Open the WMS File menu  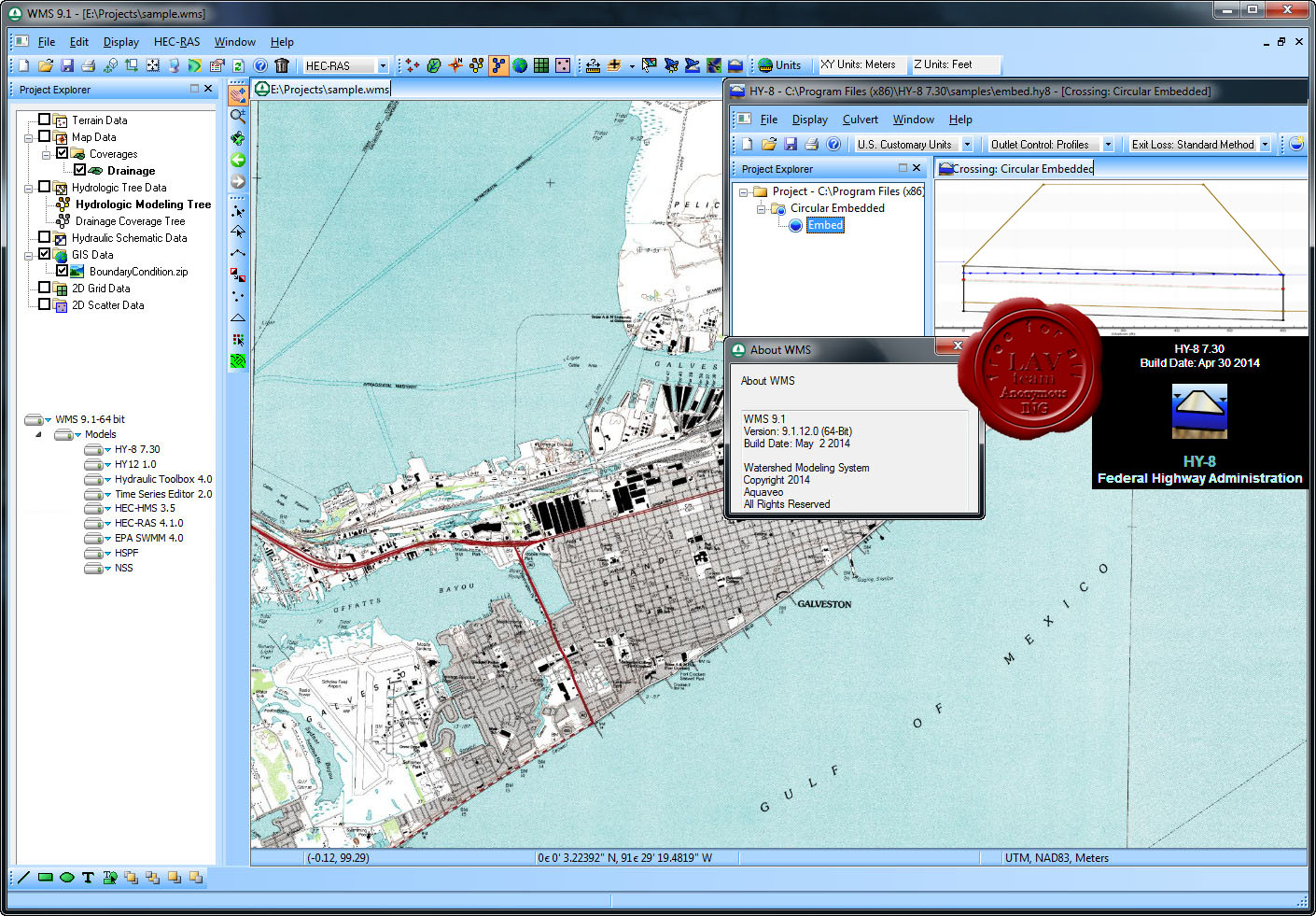[47, 42]
